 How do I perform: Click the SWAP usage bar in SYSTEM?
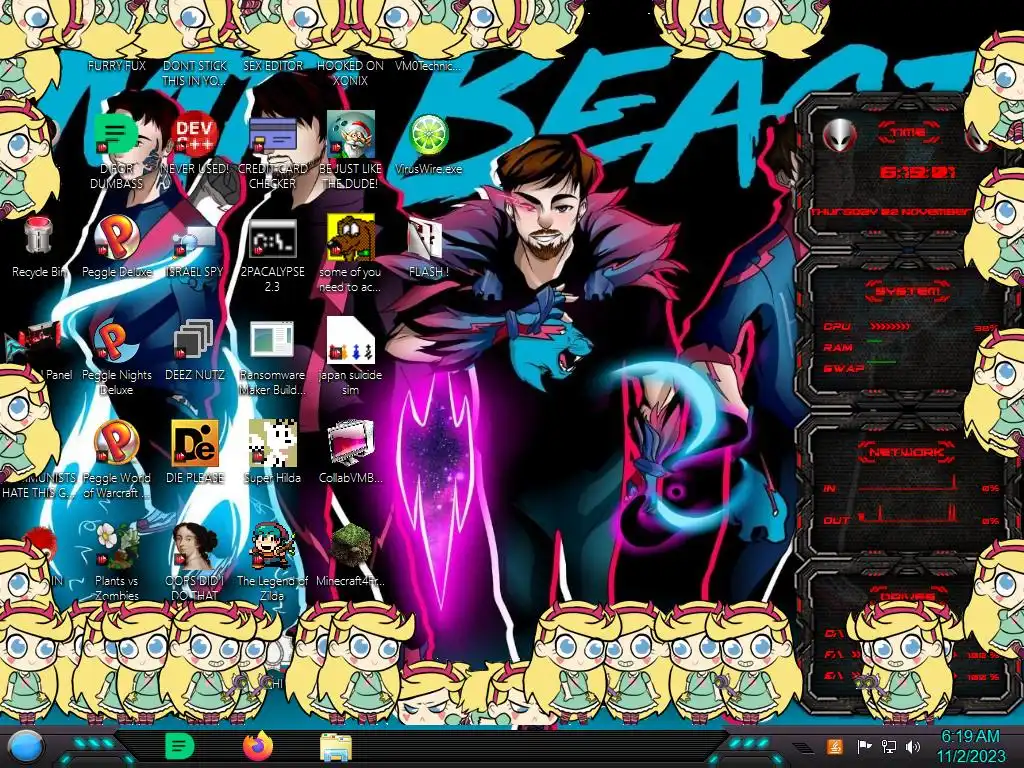880,361
